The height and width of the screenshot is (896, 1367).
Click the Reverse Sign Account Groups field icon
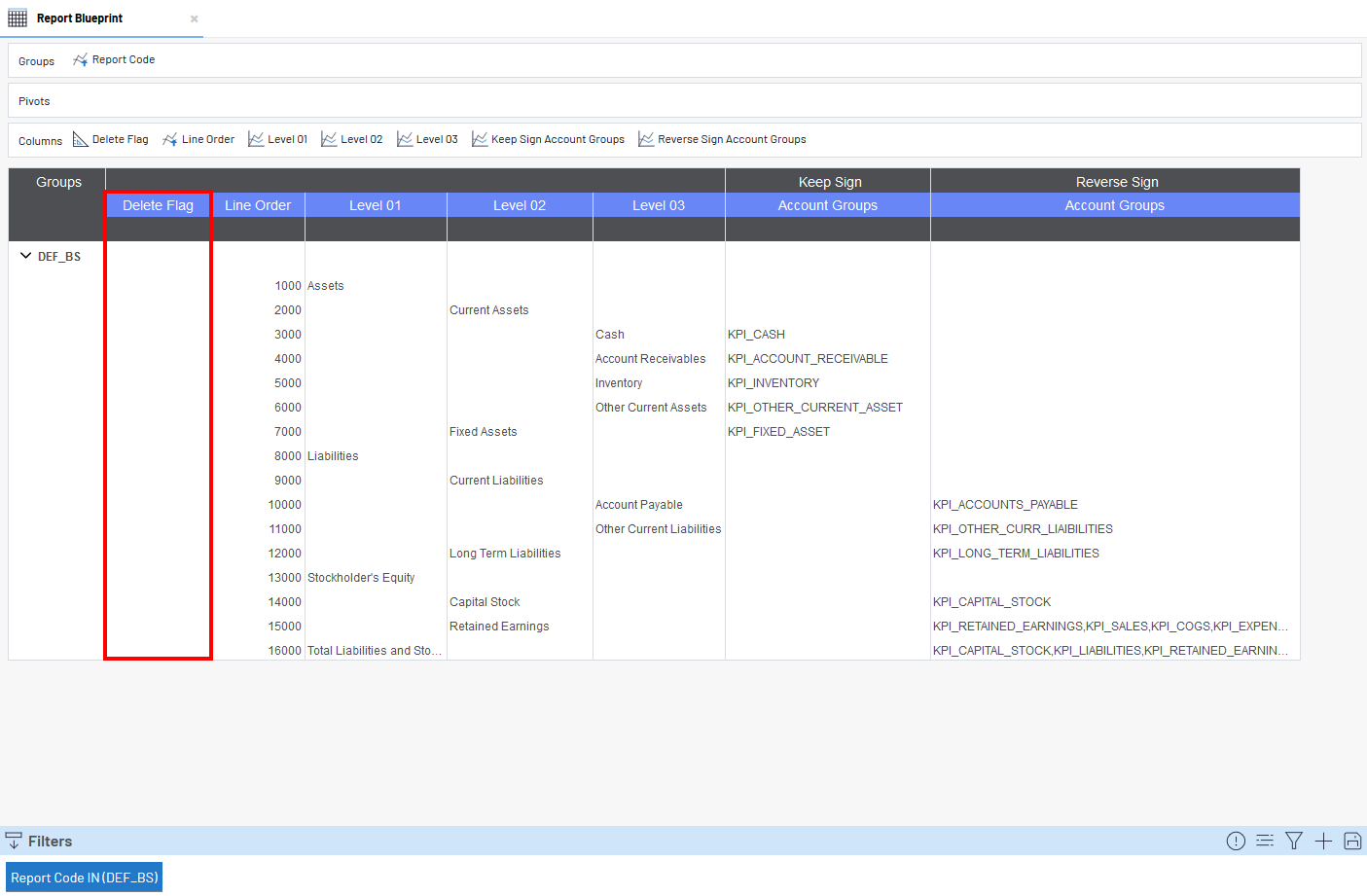coord(646,140)
